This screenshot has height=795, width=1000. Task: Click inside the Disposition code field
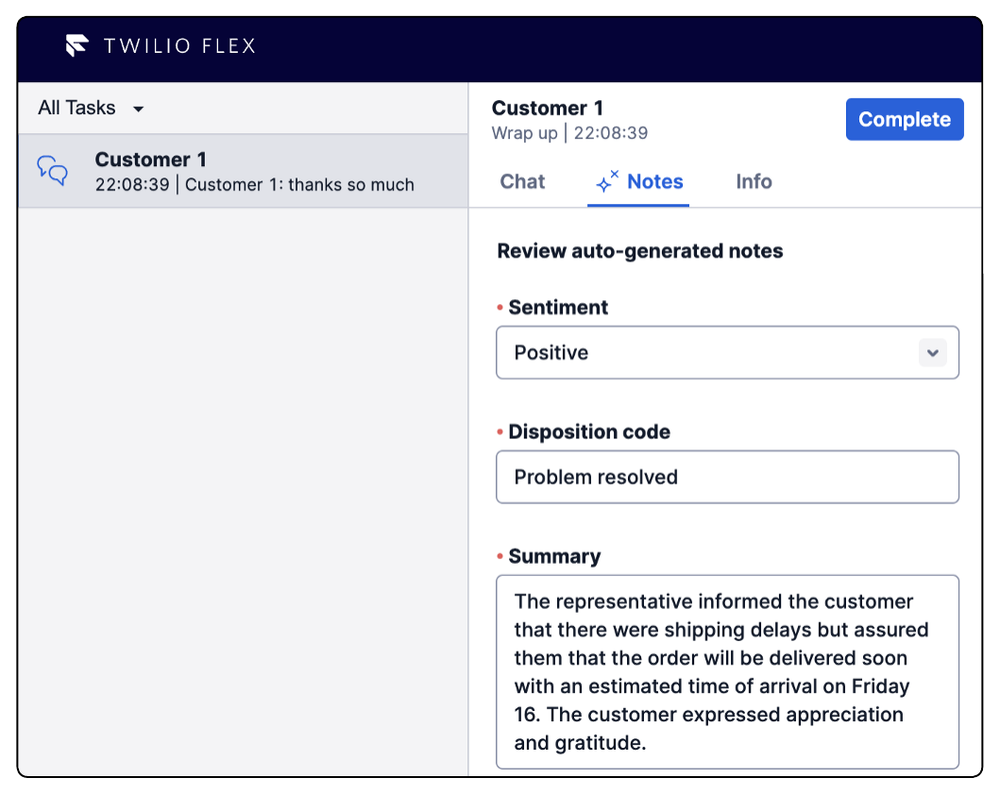pyautogui.click(x=727, y=477)
